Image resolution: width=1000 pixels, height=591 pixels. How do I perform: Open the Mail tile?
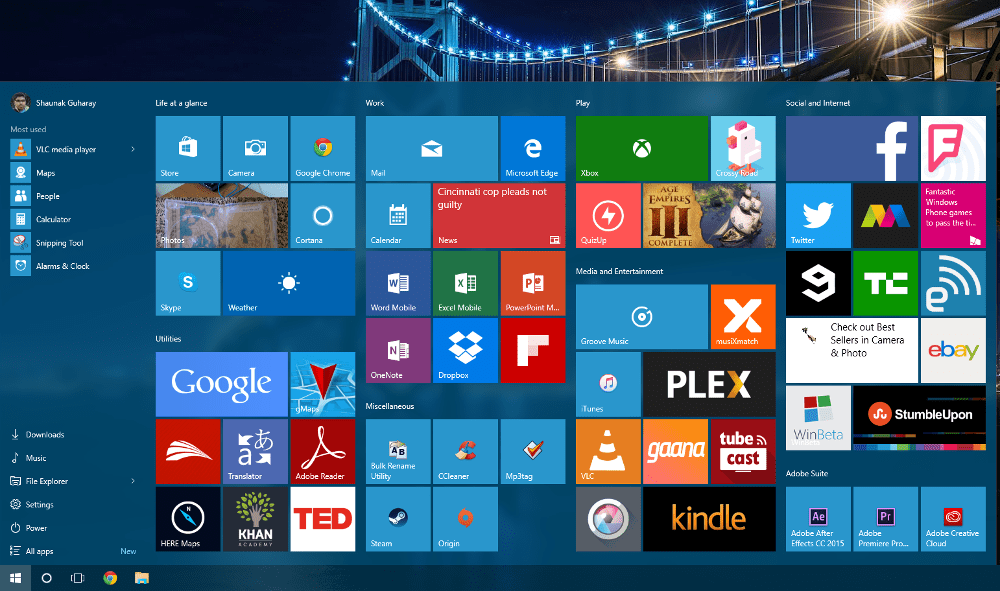tap(432, 149)
